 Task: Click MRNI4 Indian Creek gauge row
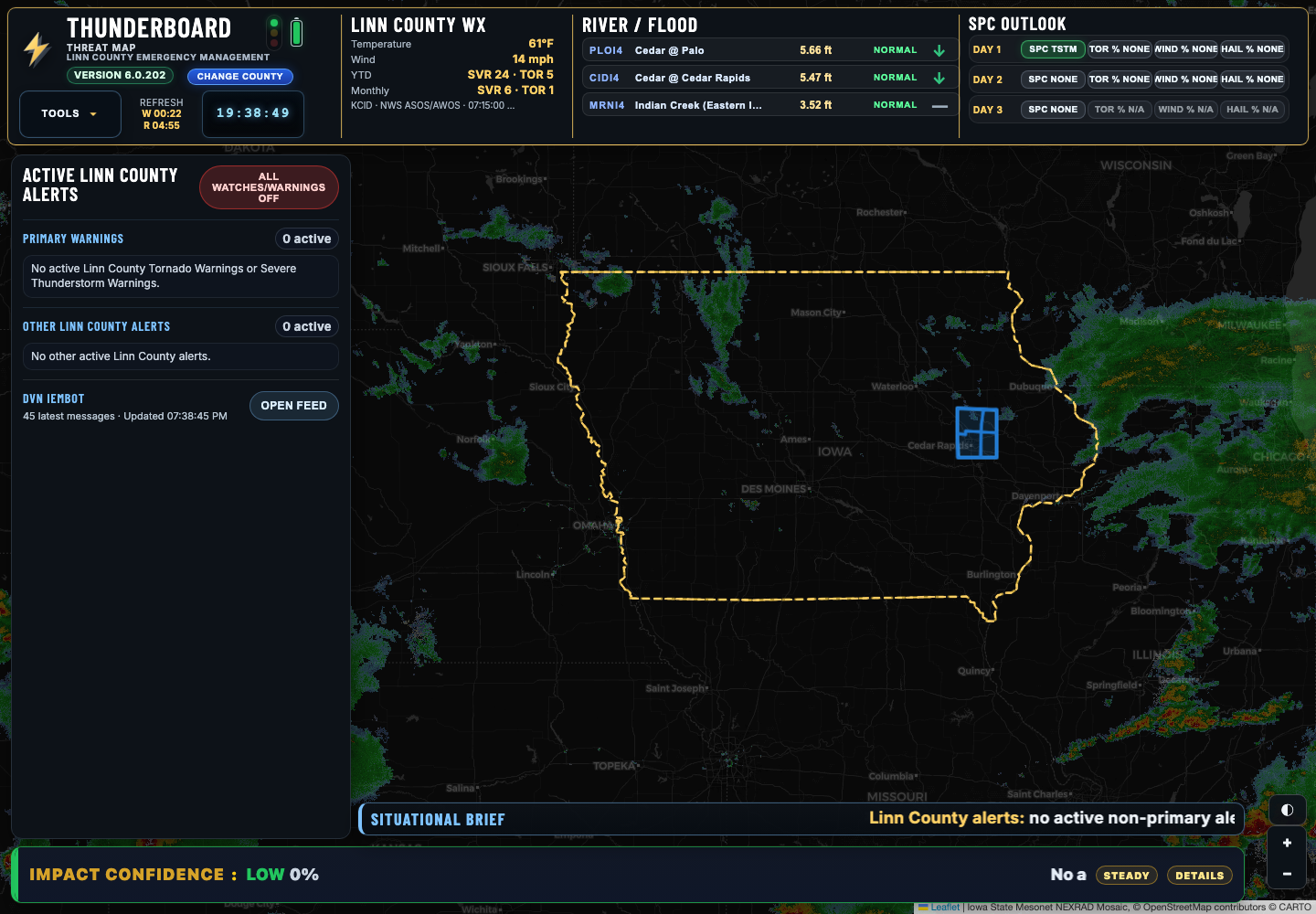point(769,105)
